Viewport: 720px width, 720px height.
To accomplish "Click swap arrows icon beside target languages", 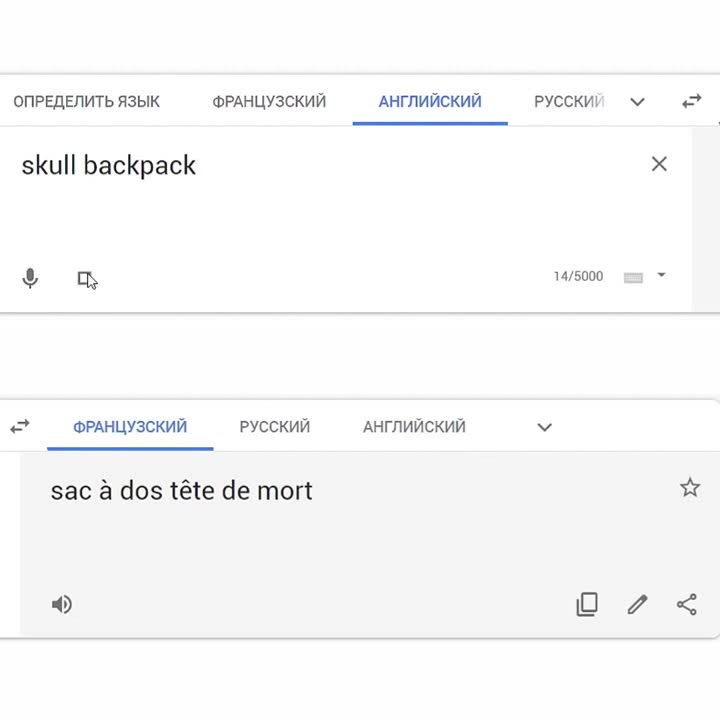I will [x=20, y=427].
